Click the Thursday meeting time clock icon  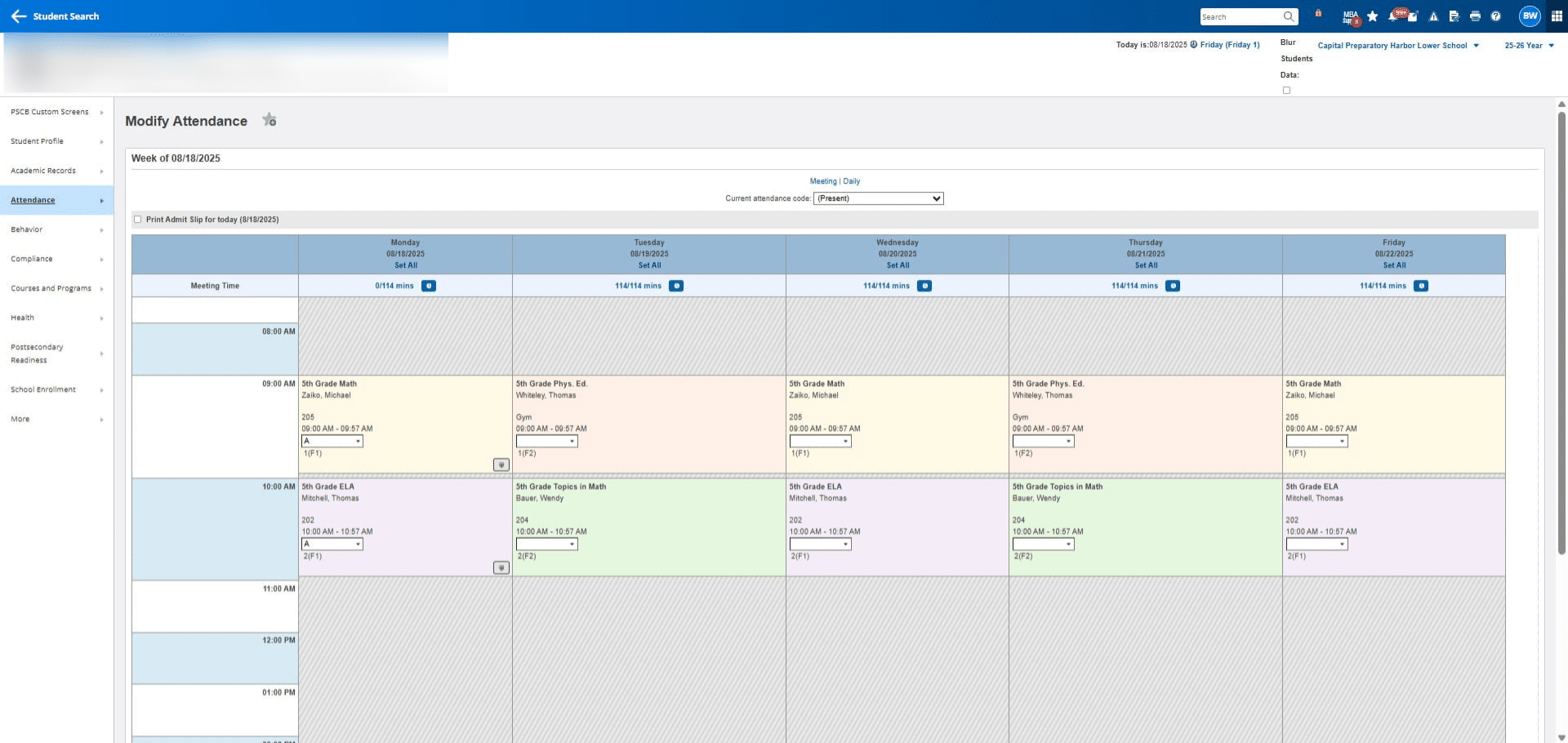[1173, 286]
